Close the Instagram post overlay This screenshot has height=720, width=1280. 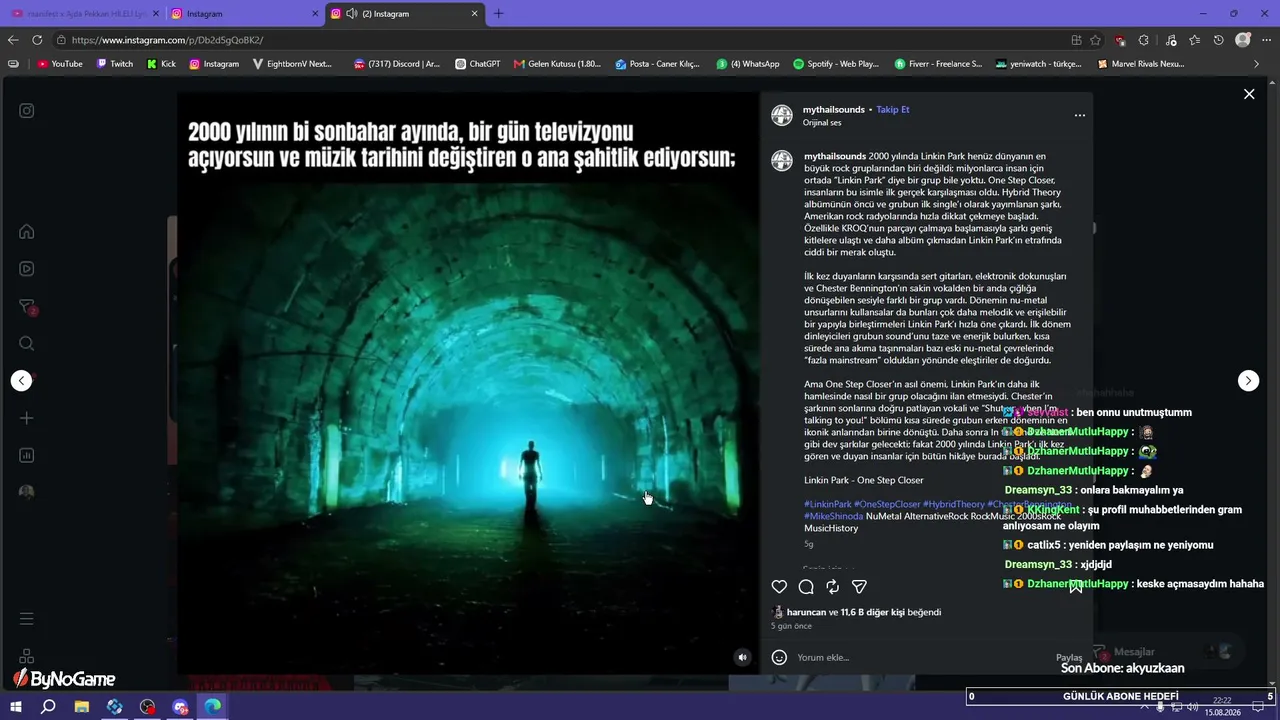click(1249, 94)
